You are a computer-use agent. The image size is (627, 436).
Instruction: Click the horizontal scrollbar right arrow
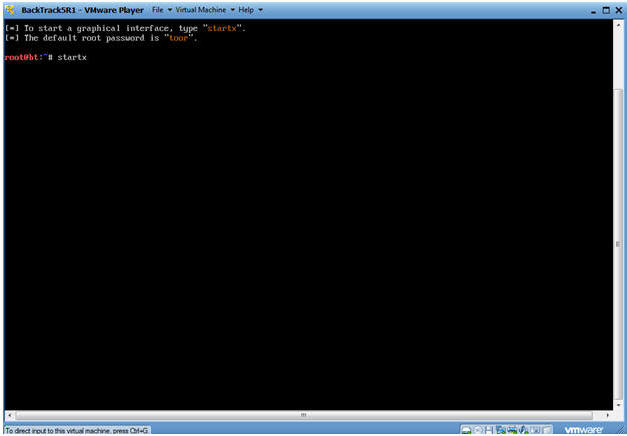click(607, 415)
